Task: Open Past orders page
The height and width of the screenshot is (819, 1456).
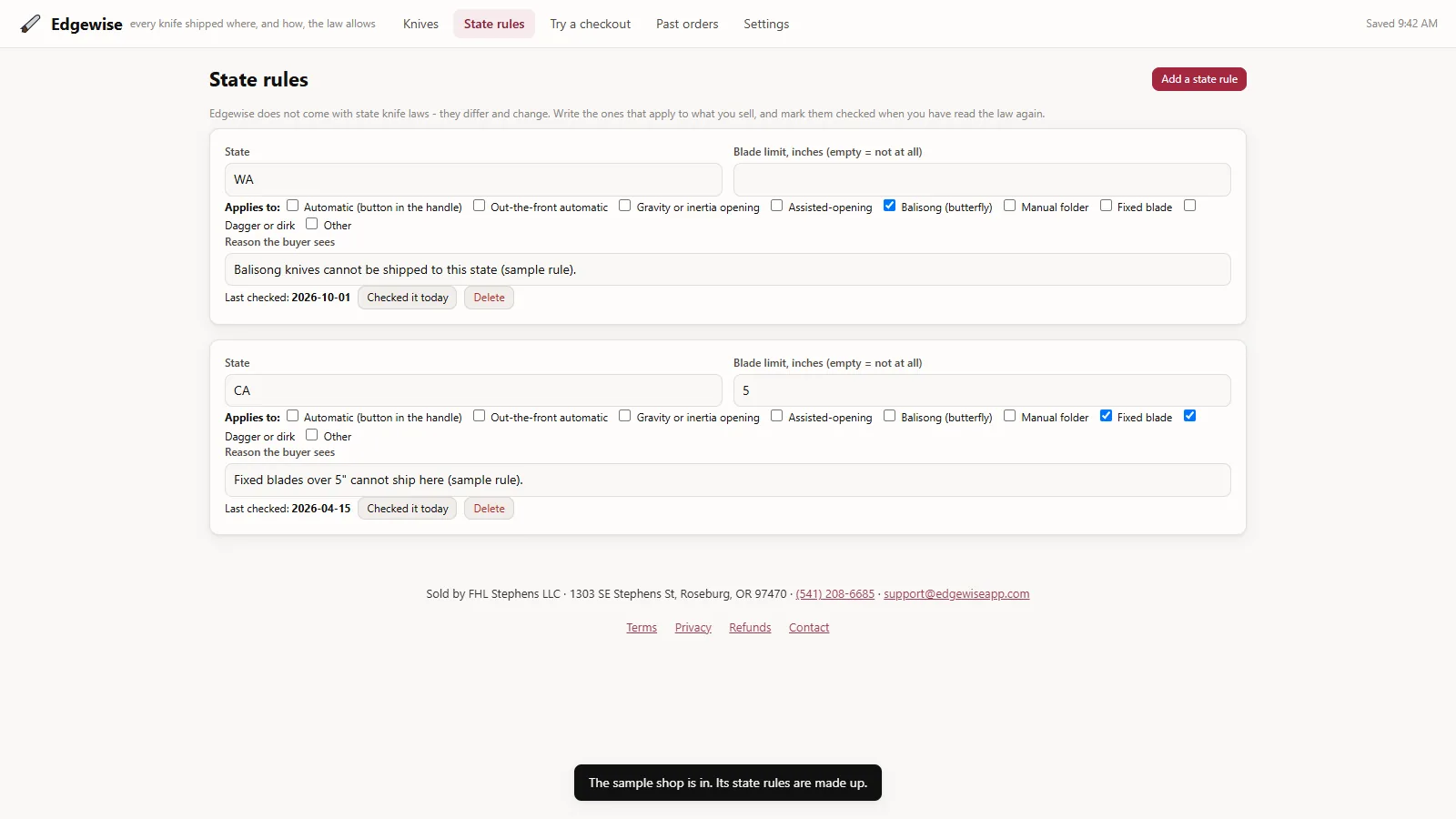Action: click(x=687, y=24)
